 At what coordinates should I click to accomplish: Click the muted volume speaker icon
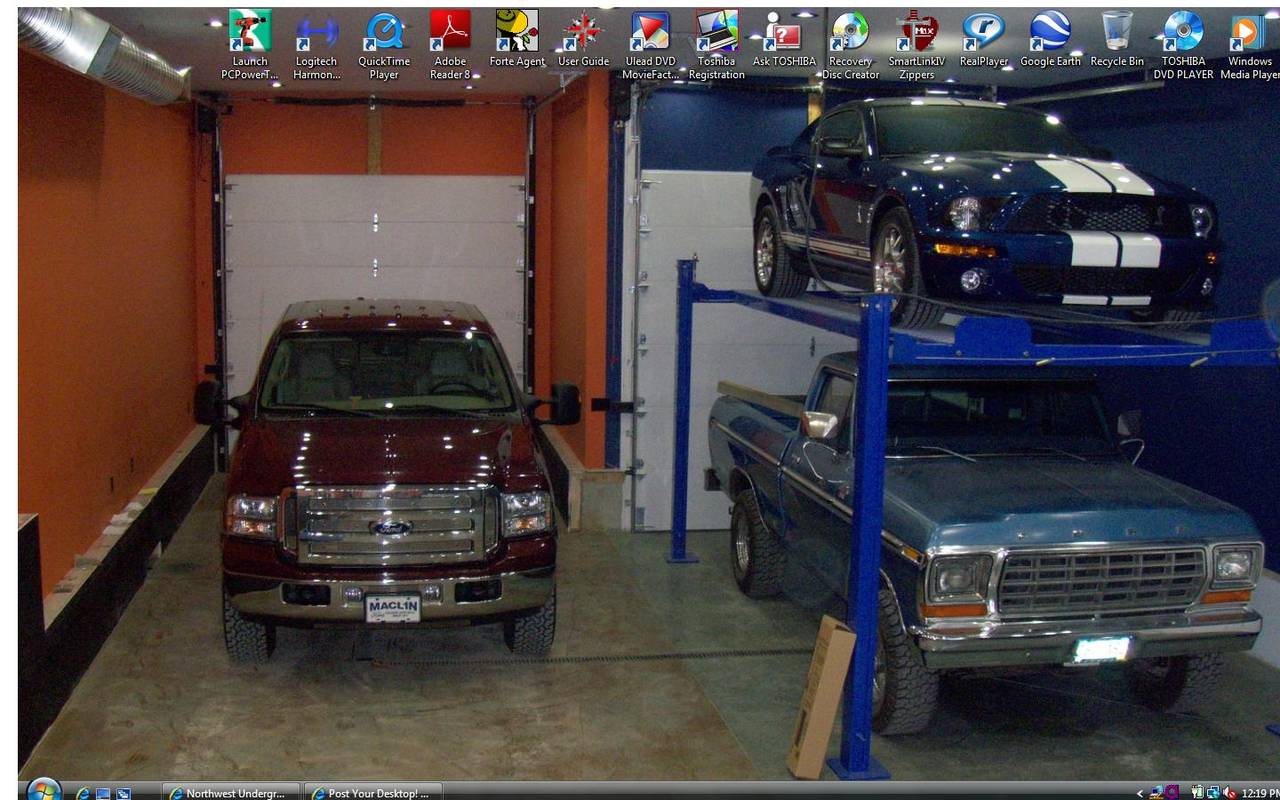coord(1228,793)
